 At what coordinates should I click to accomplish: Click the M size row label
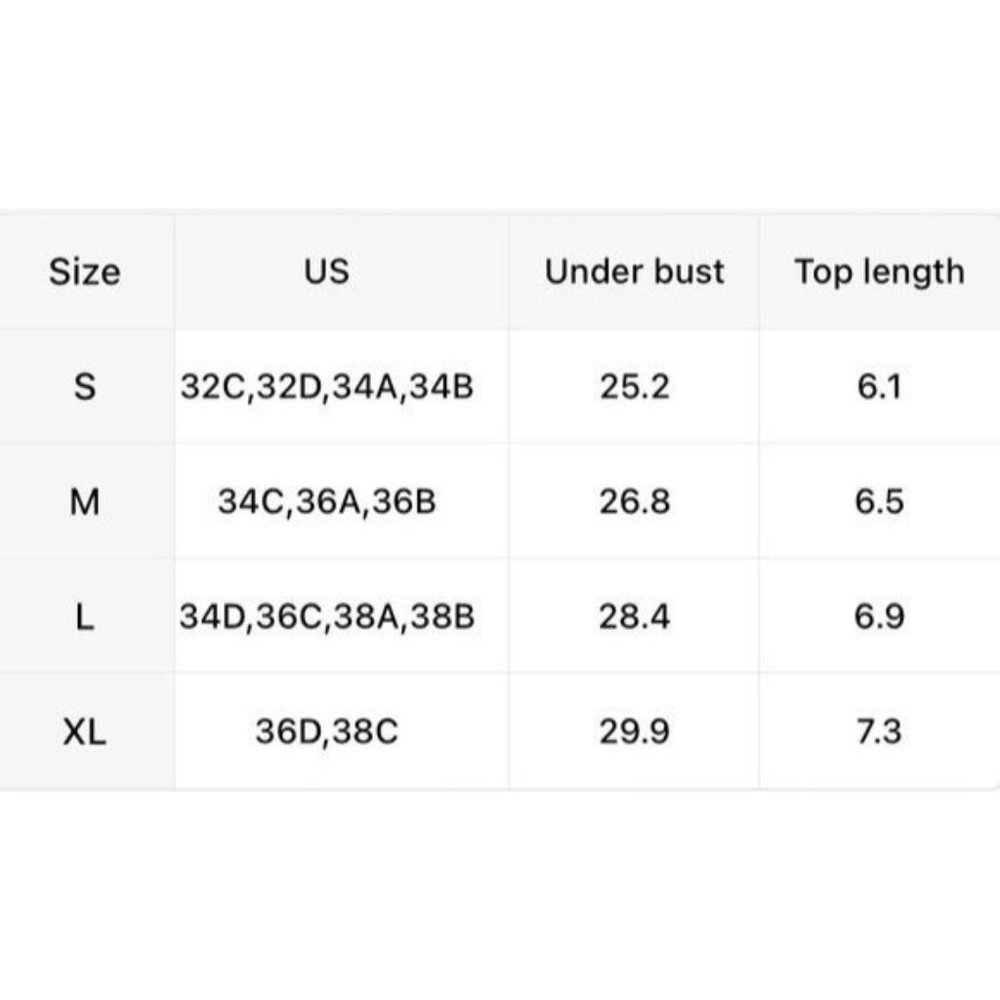[x=85, y=501]
